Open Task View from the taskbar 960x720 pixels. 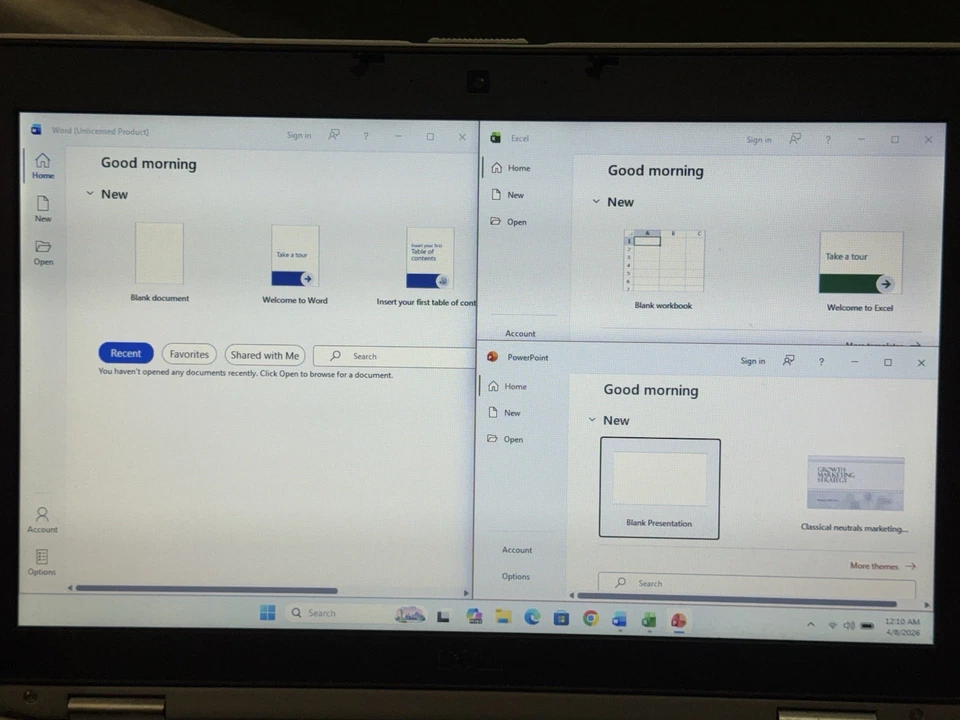point(443,617)
